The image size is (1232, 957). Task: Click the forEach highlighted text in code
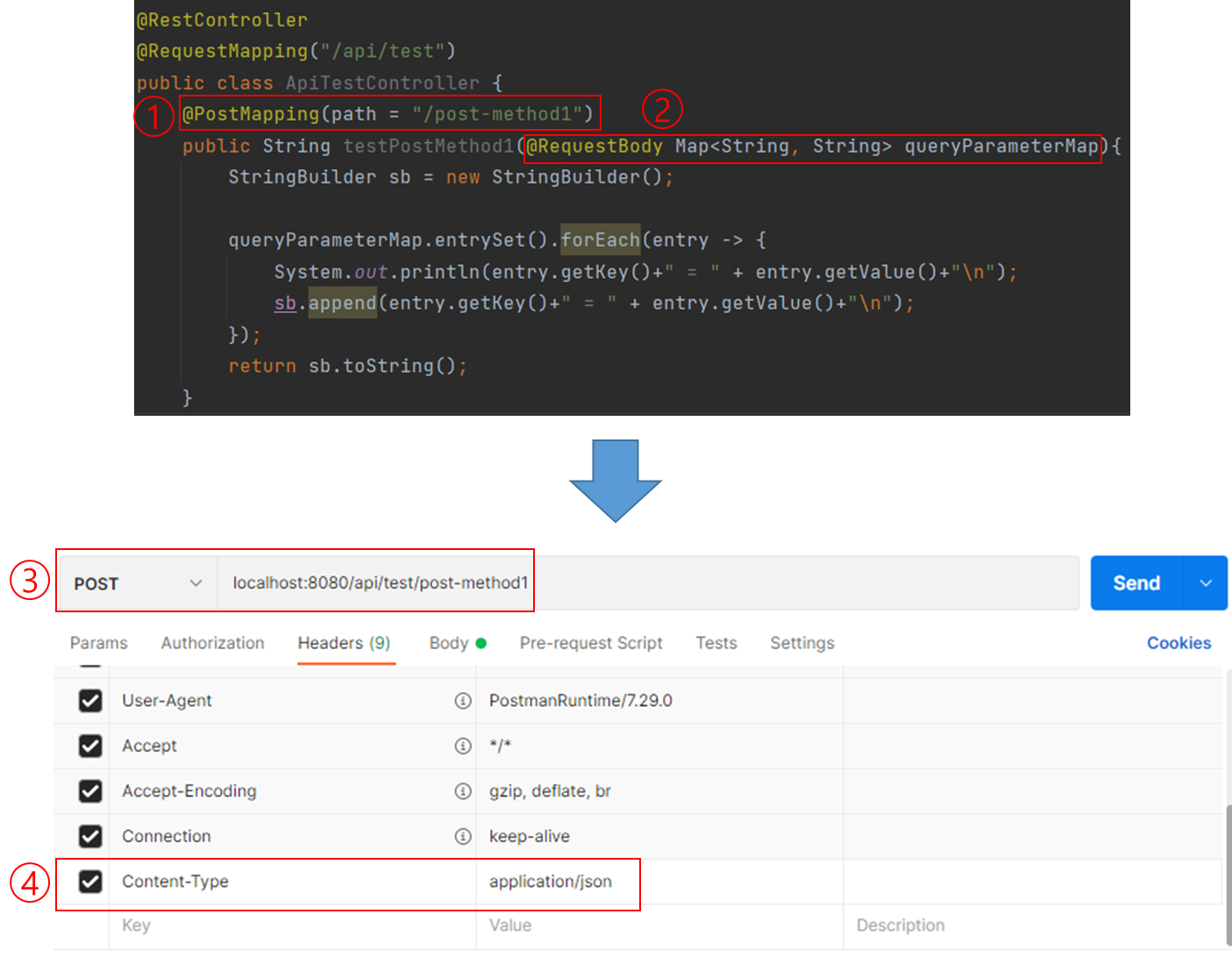pyautogui.click(x=600, y=239)
